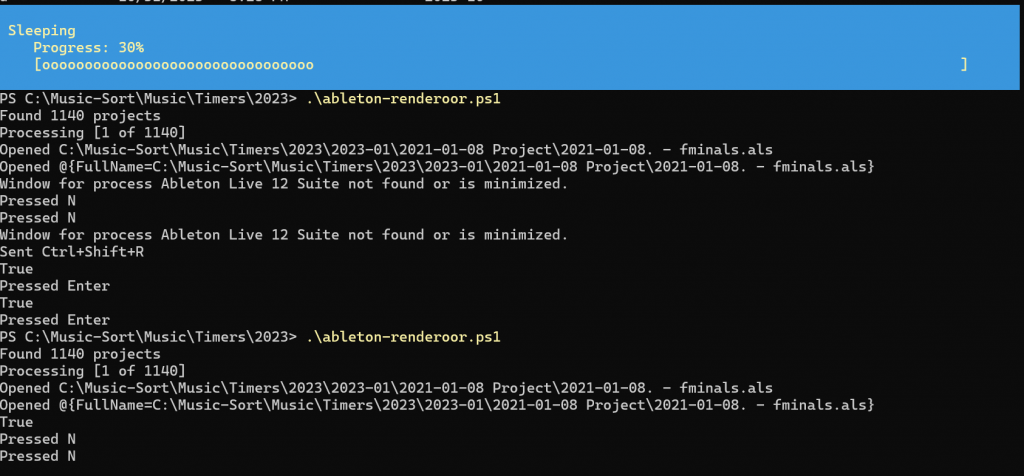Click the first "Opened C:\Music-Sort" file path line
1024x476 pixels.
pyautogui.click(x=386, y=150)
